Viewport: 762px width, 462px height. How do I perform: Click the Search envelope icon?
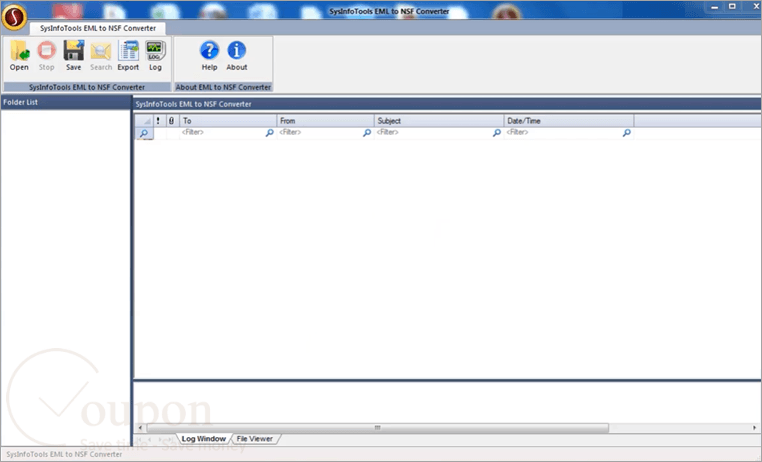[101, 56]
